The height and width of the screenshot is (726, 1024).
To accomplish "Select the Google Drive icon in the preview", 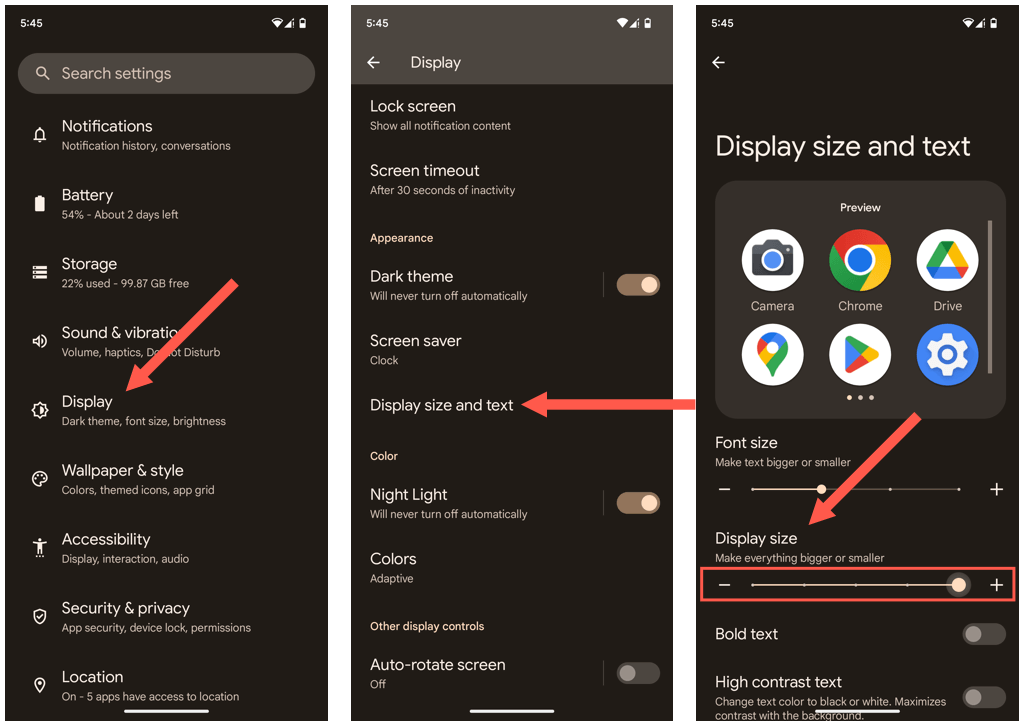I will click(x=947, y=258).
